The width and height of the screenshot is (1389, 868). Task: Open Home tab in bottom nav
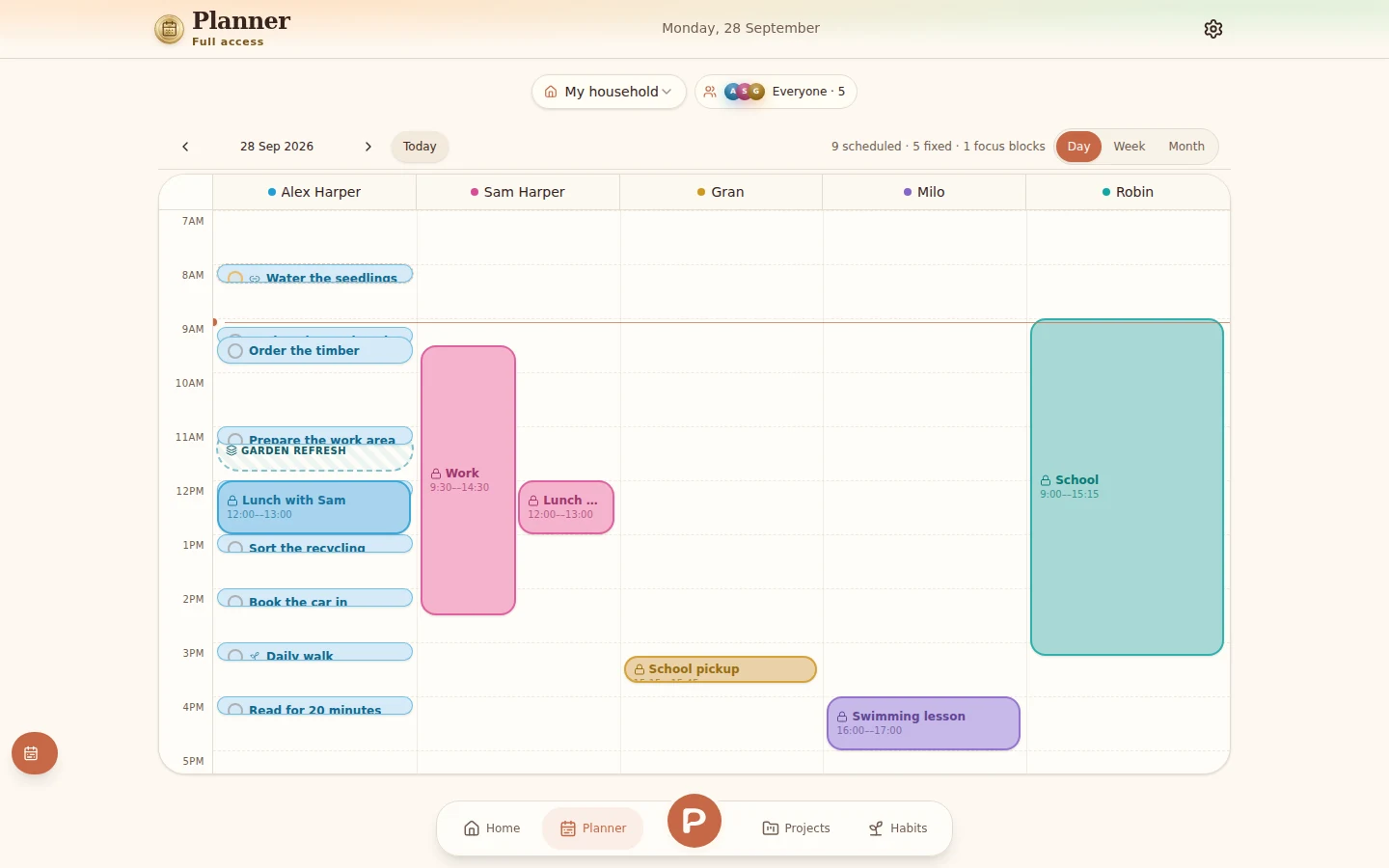[492, 828]
